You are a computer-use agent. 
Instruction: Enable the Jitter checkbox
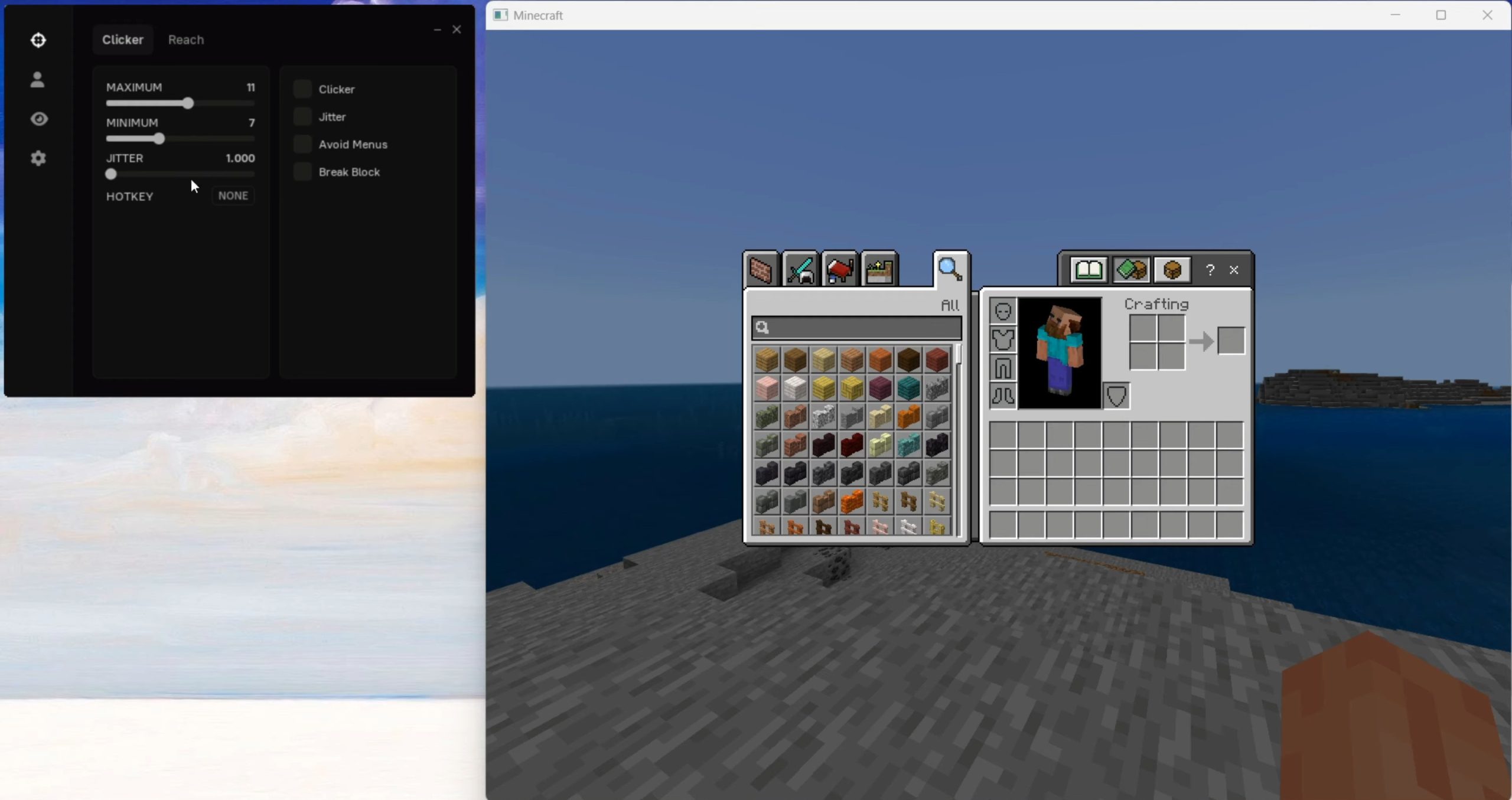[302, 117]
